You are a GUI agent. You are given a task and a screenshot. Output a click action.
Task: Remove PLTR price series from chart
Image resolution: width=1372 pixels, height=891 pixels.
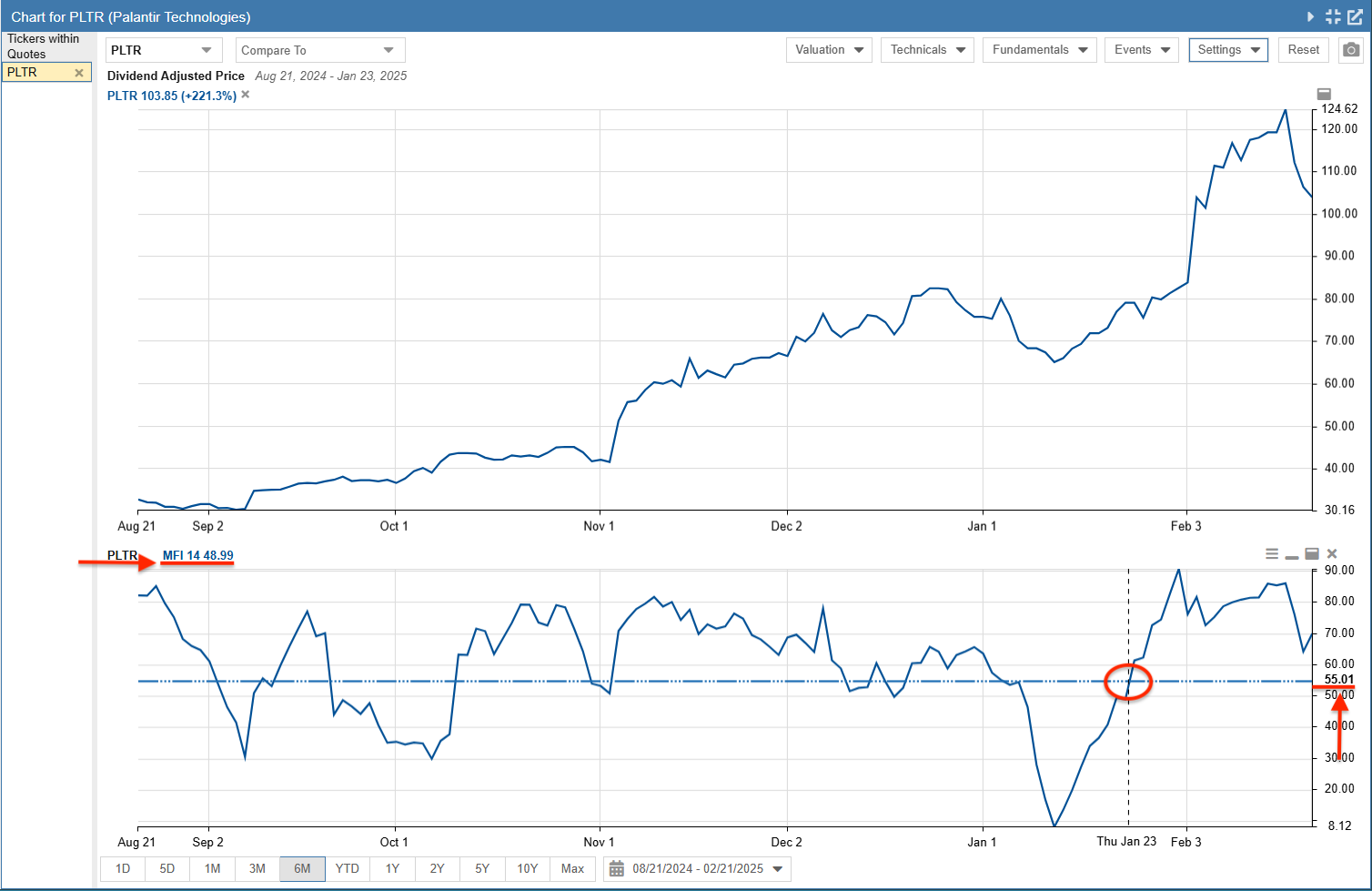coord(245,95)
